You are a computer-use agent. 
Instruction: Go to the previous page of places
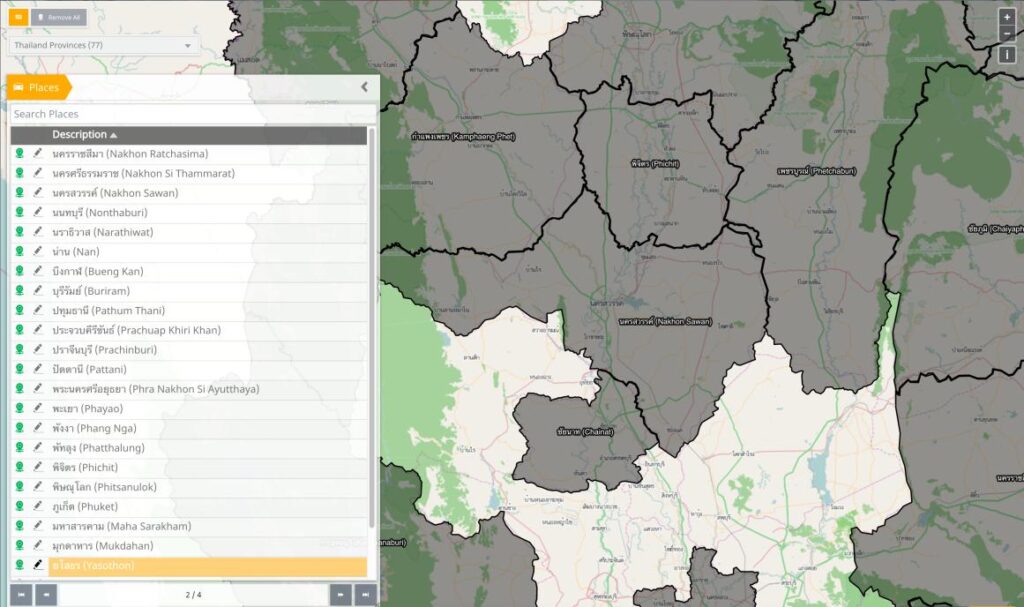click(x=46, y=595)
